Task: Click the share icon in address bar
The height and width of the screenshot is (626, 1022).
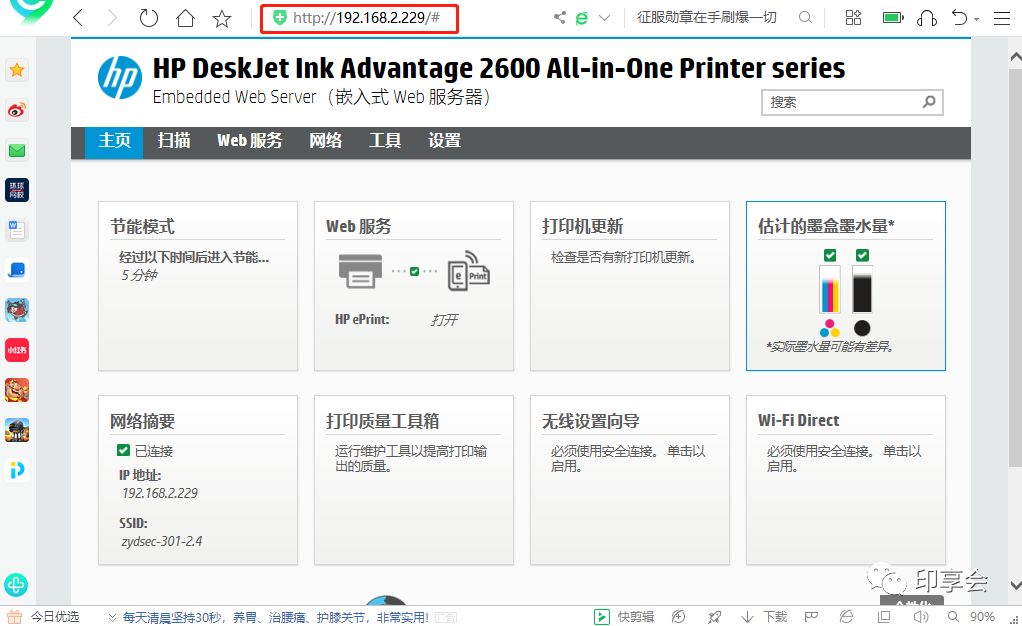Action: pyautogui.click(x=559, y=18)
